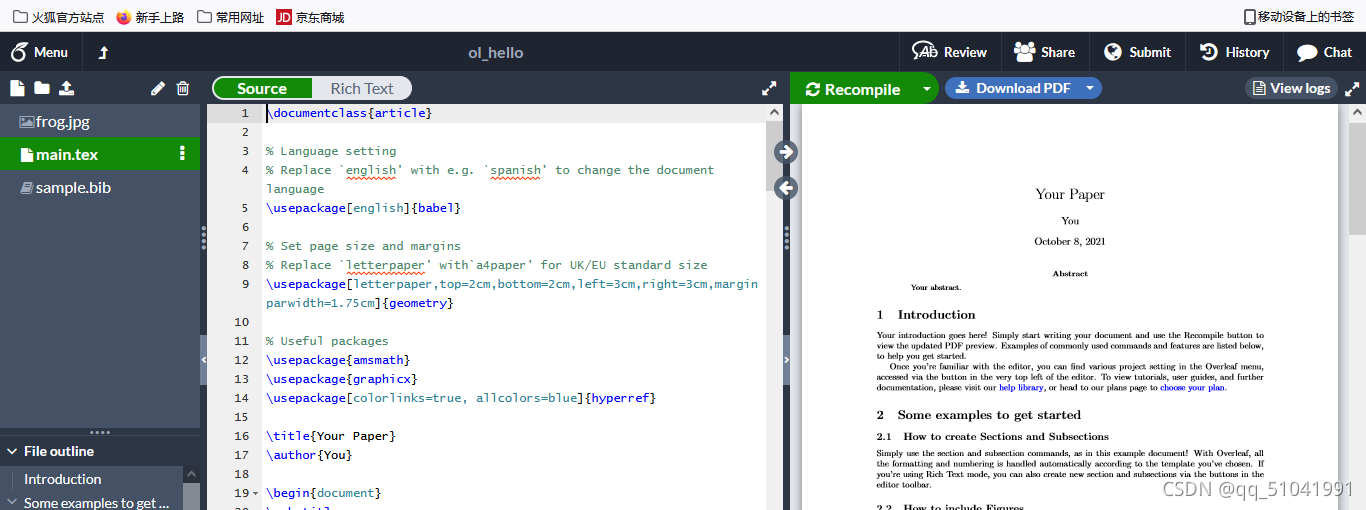Viewport: 1366px width, 510px height.
Task: Open the project History
Action: pyautogui.click(x=1234, y=52)
